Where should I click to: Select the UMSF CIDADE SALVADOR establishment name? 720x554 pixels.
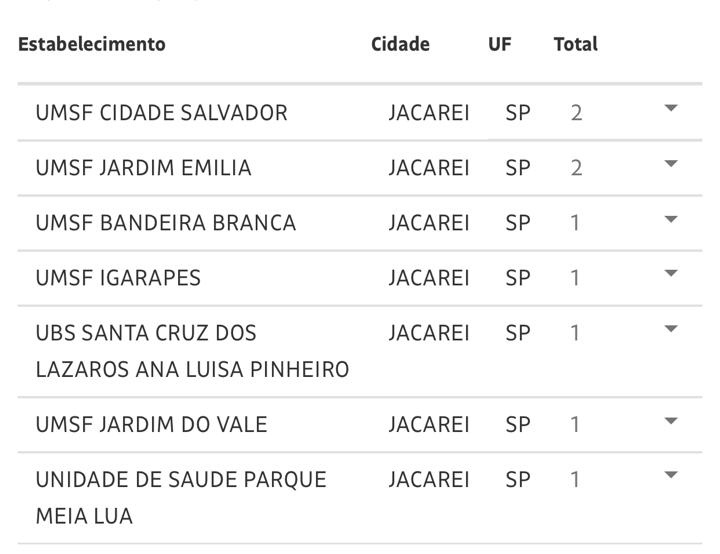pyautogui.click(x=162, y=113)
